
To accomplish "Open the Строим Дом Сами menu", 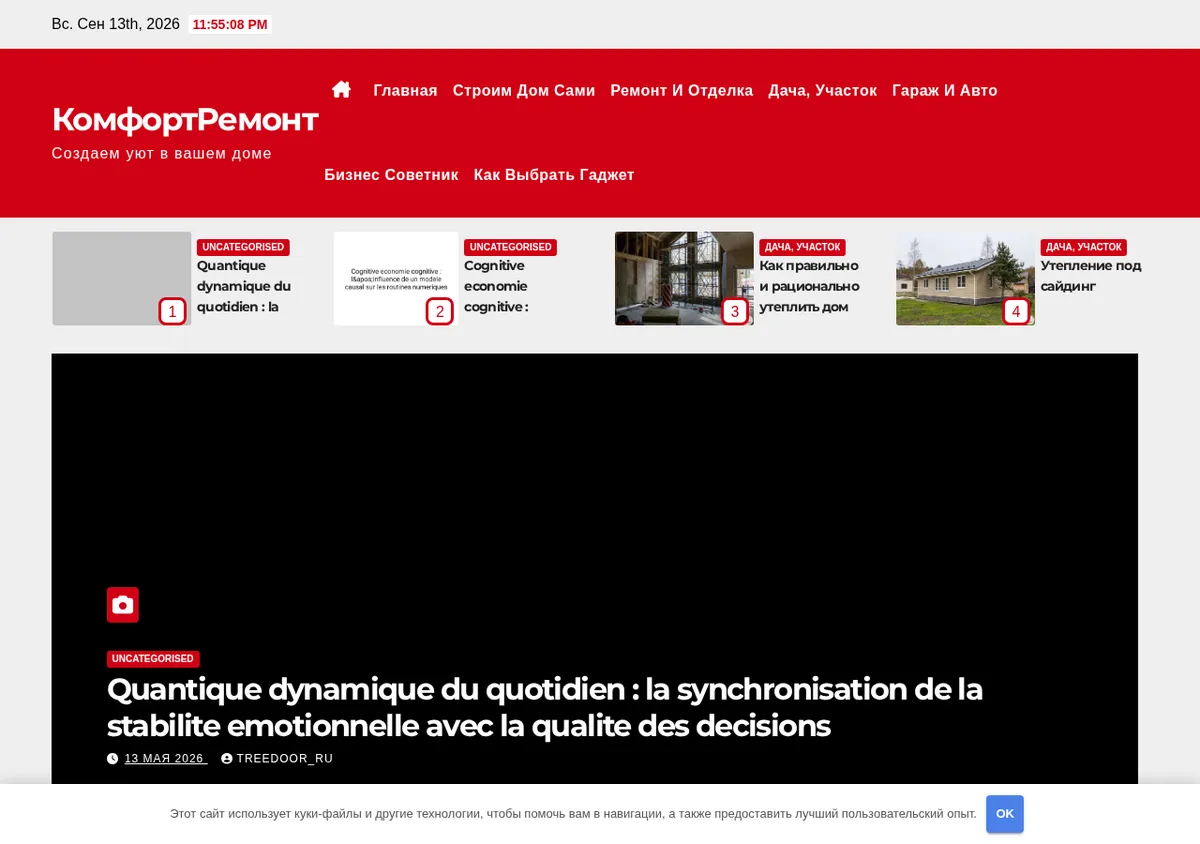I will [x=524, y=91].
